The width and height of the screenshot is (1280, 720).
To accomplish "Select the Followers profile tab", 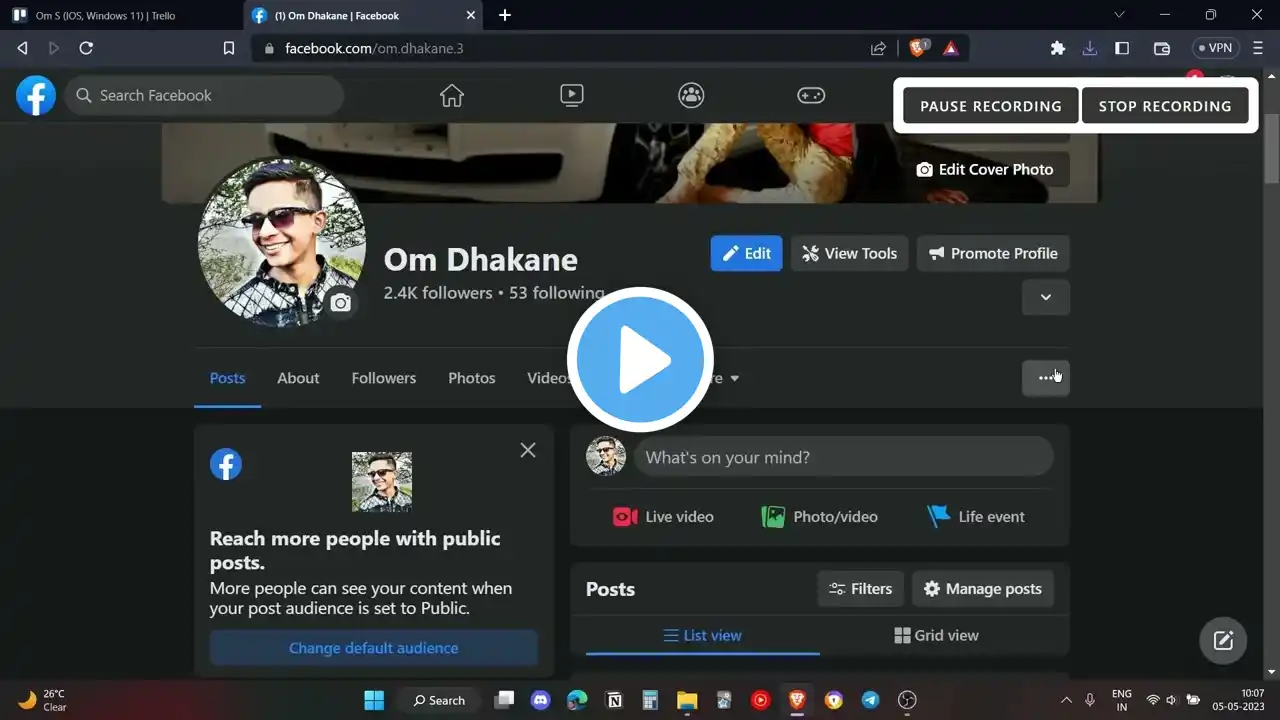I will click(383, 378).
